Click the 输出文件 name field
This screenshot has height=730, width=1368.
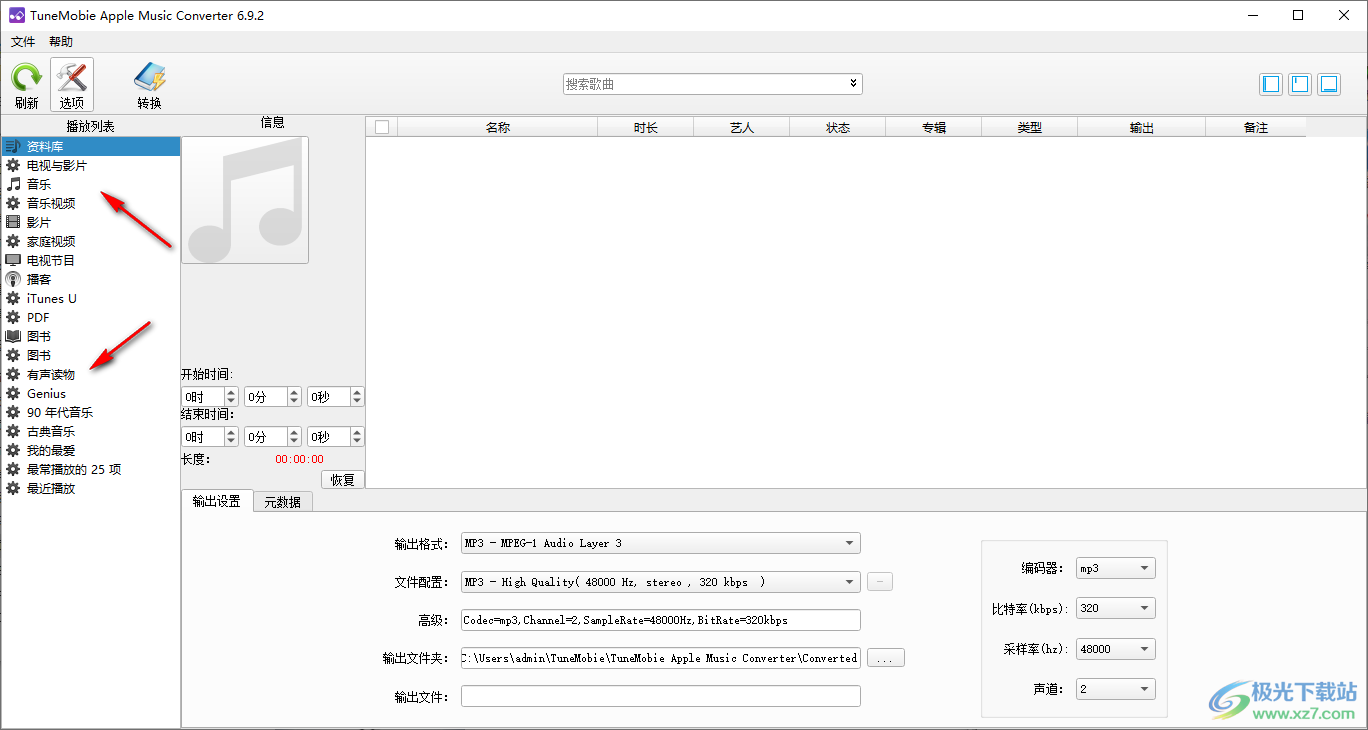click(x=661, y=696)
